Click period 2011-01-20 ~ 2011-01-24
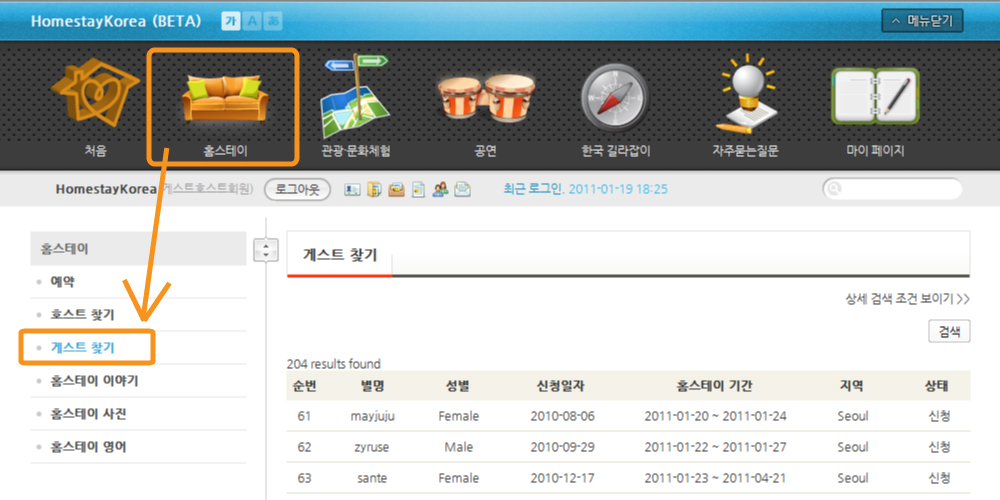1000x500 pixels. coord(715,416)
